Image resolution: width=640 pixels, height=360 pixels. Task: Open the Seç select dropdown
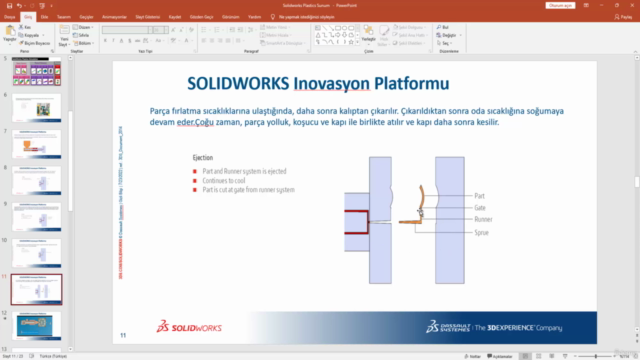click(443, 43)
